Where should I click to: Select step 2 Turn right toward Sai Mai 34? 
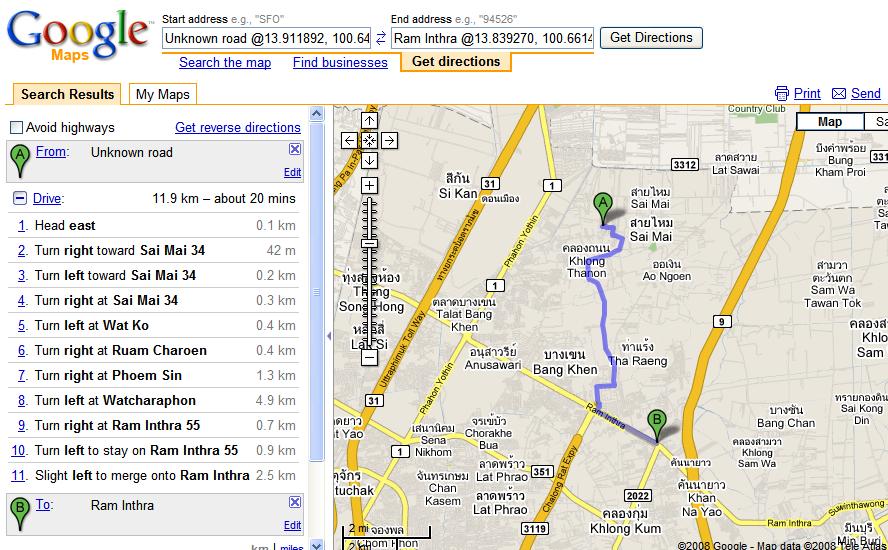coord(153,250)
